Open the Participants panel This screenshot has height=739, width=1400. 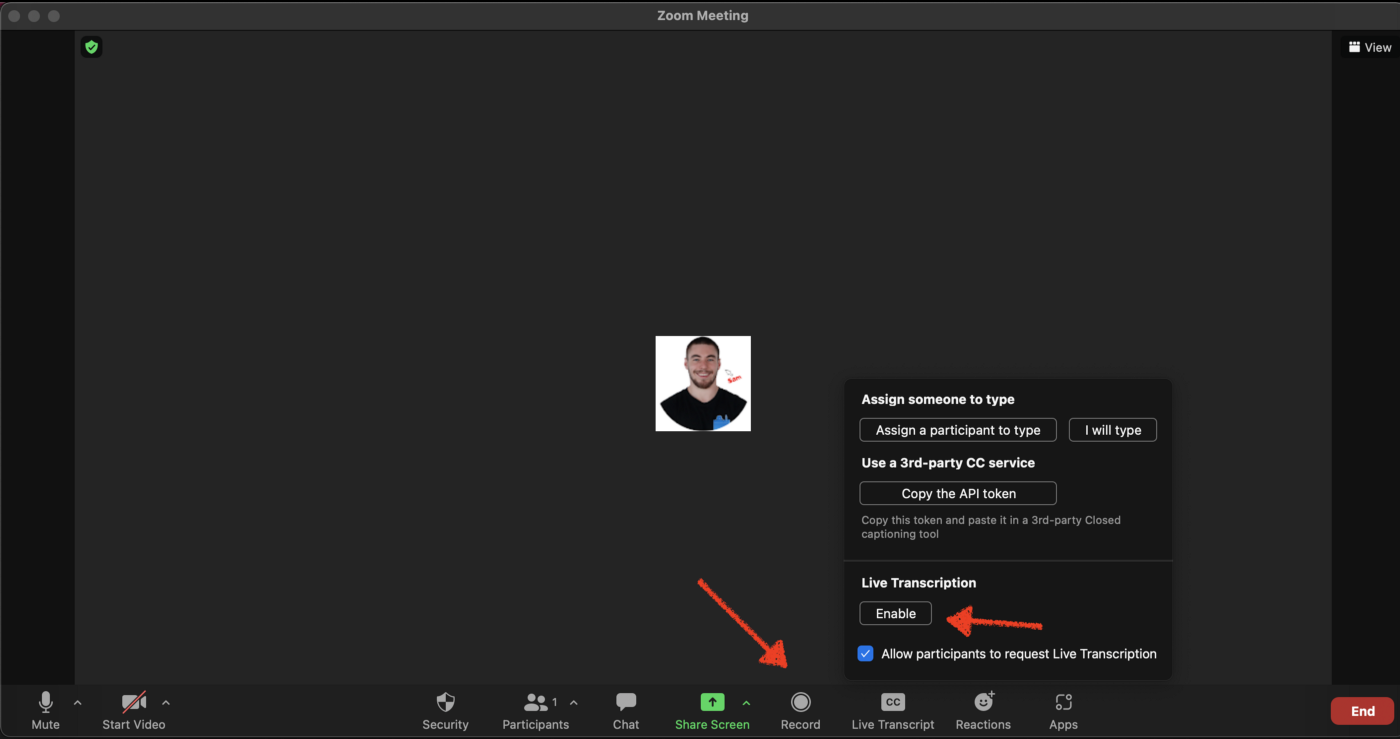(x=536, y=703)
